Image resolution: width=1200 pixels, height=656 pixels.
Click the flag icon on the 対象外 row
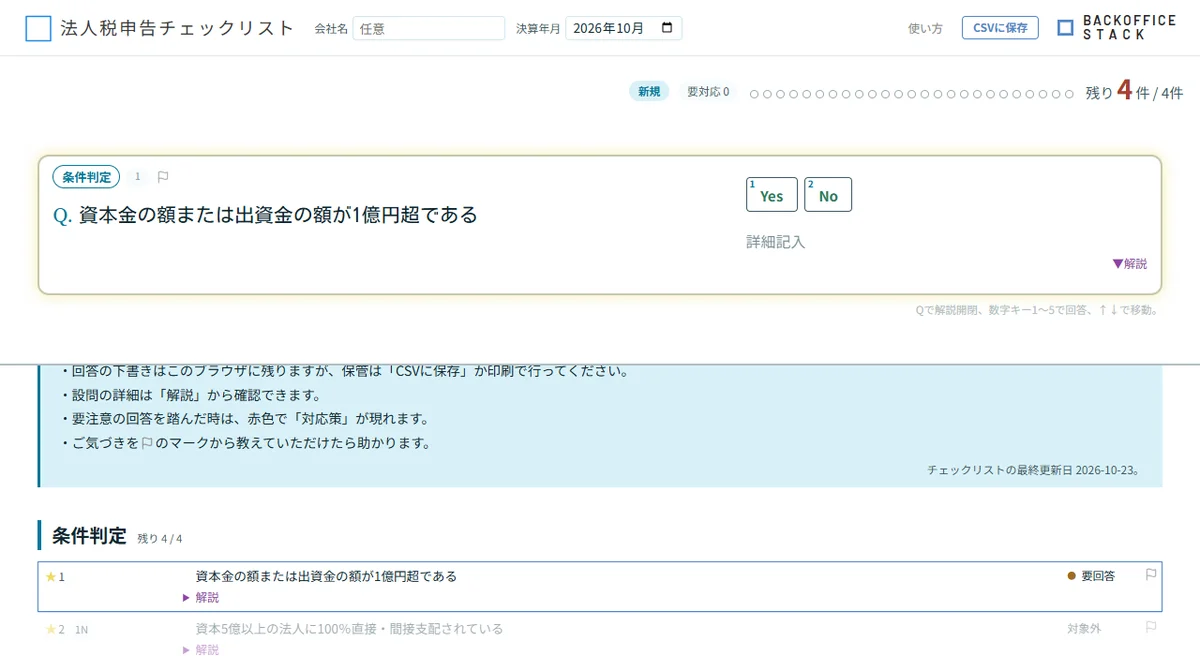(1151, 628)
